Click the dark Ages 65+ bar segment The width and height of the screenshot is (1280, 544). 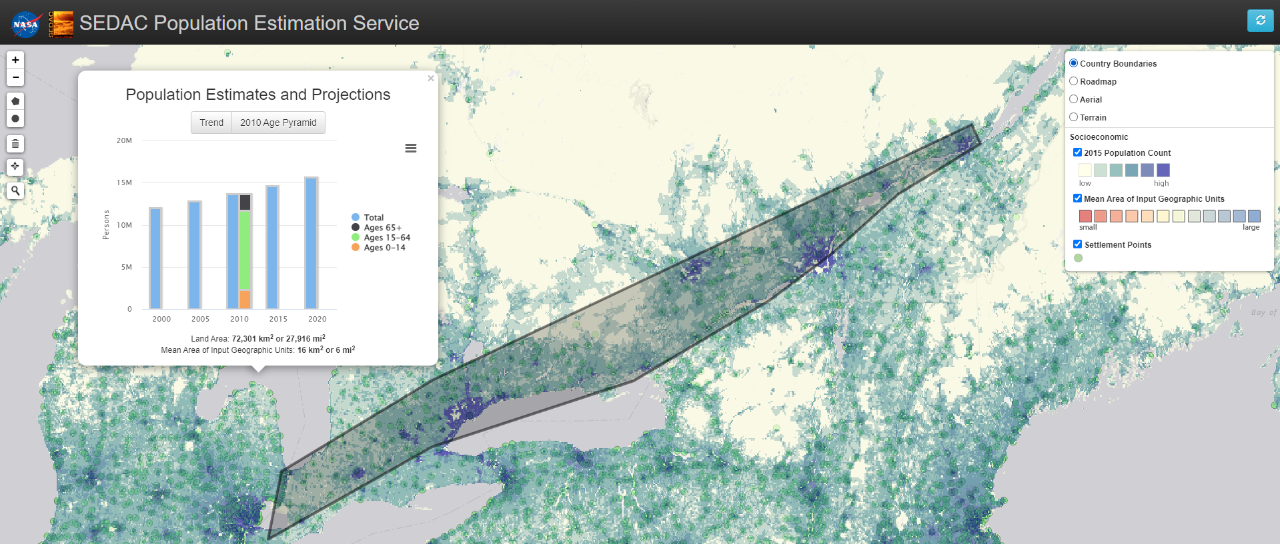[x=245, y=202]
